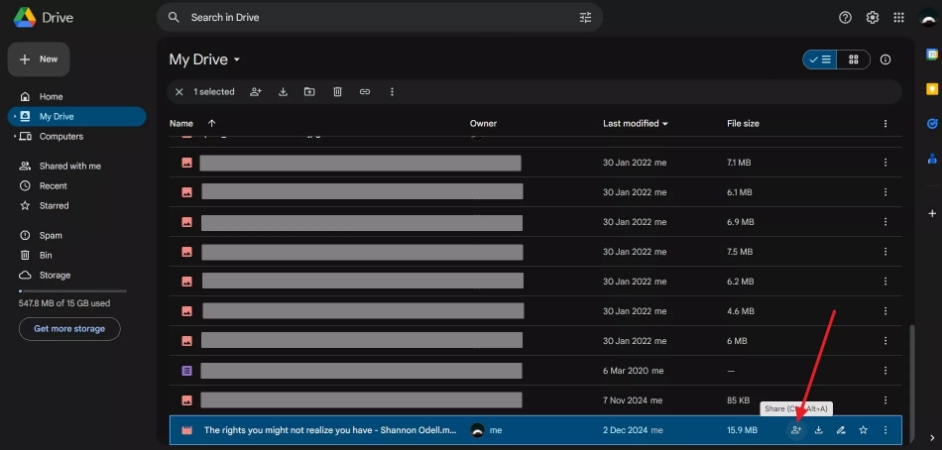Go to Starred in the sidebar
942x450 pixels.
54,206
